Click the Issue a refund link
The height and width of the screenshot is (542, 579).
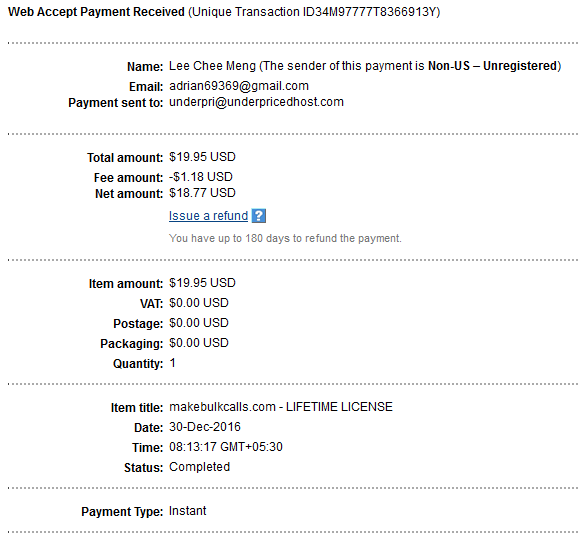[208, 216]
